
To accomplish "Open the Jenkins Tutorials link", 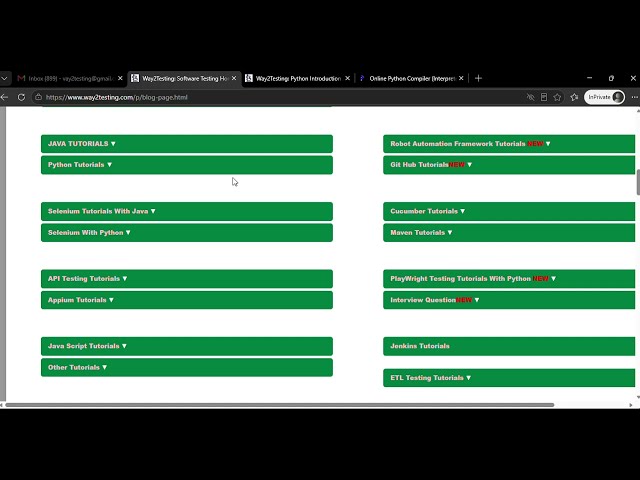I will [509, 346].
